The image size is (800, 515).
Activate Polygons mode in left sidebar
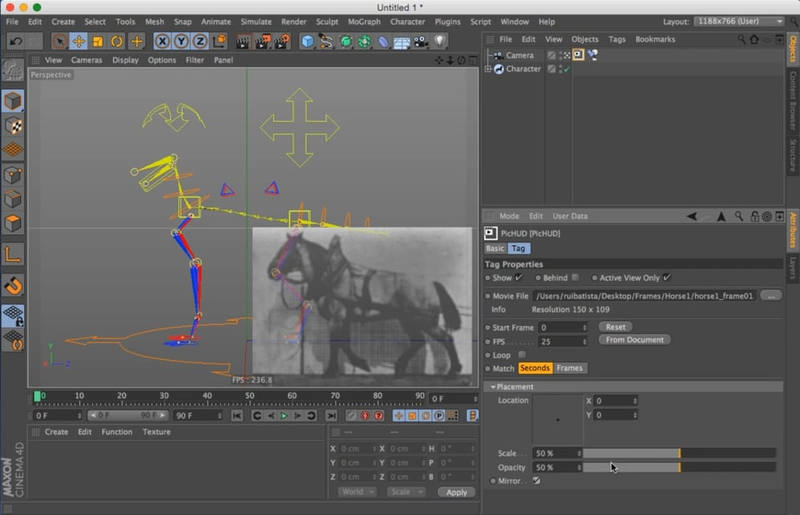(x=13, y=223)
